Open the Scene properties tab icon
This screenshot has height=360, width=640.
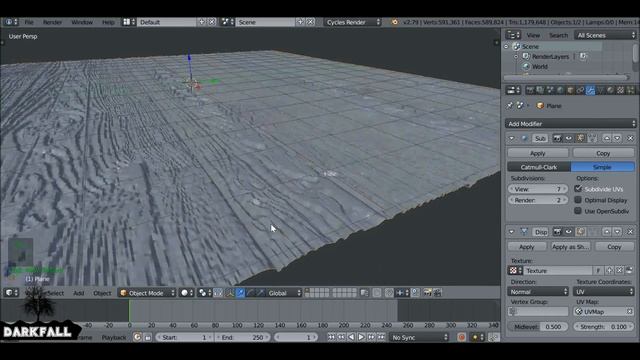(x=550, y=90)
